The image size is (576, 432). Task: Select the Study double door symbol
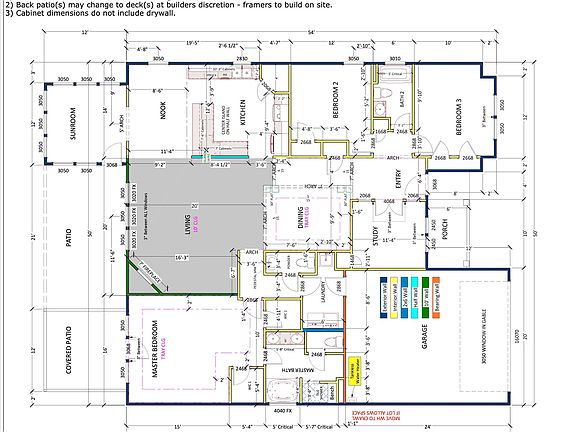(x=389, y=209)
